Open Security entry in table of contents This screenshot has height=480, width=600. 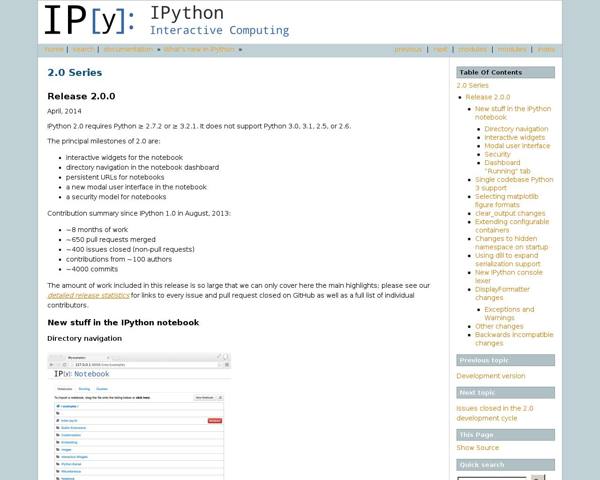[x=497, y=154]
